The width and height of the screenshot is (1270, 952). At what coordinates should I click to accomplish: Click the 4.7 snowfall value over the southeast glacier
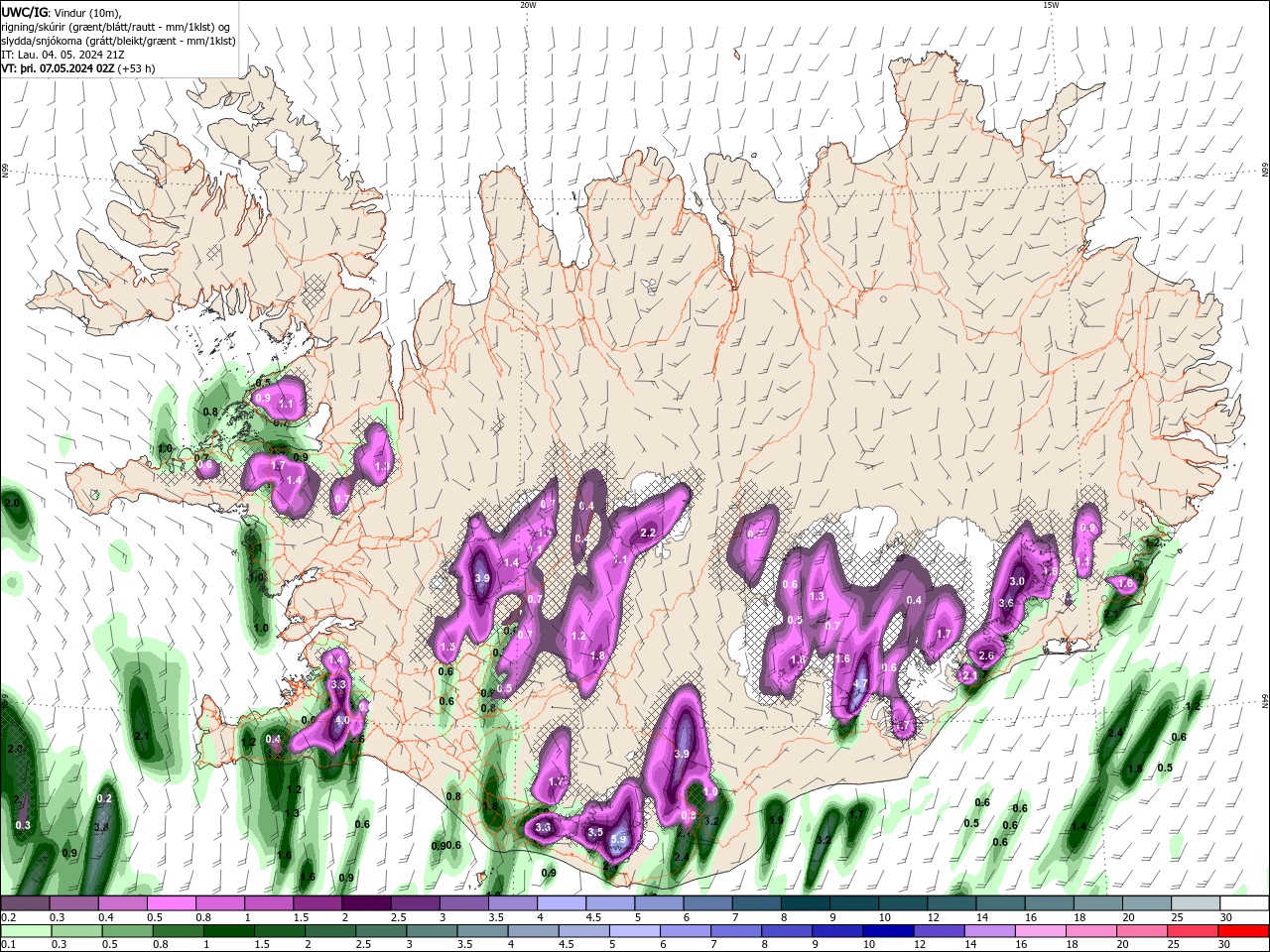pyautogui.click(x=860, y=684)
